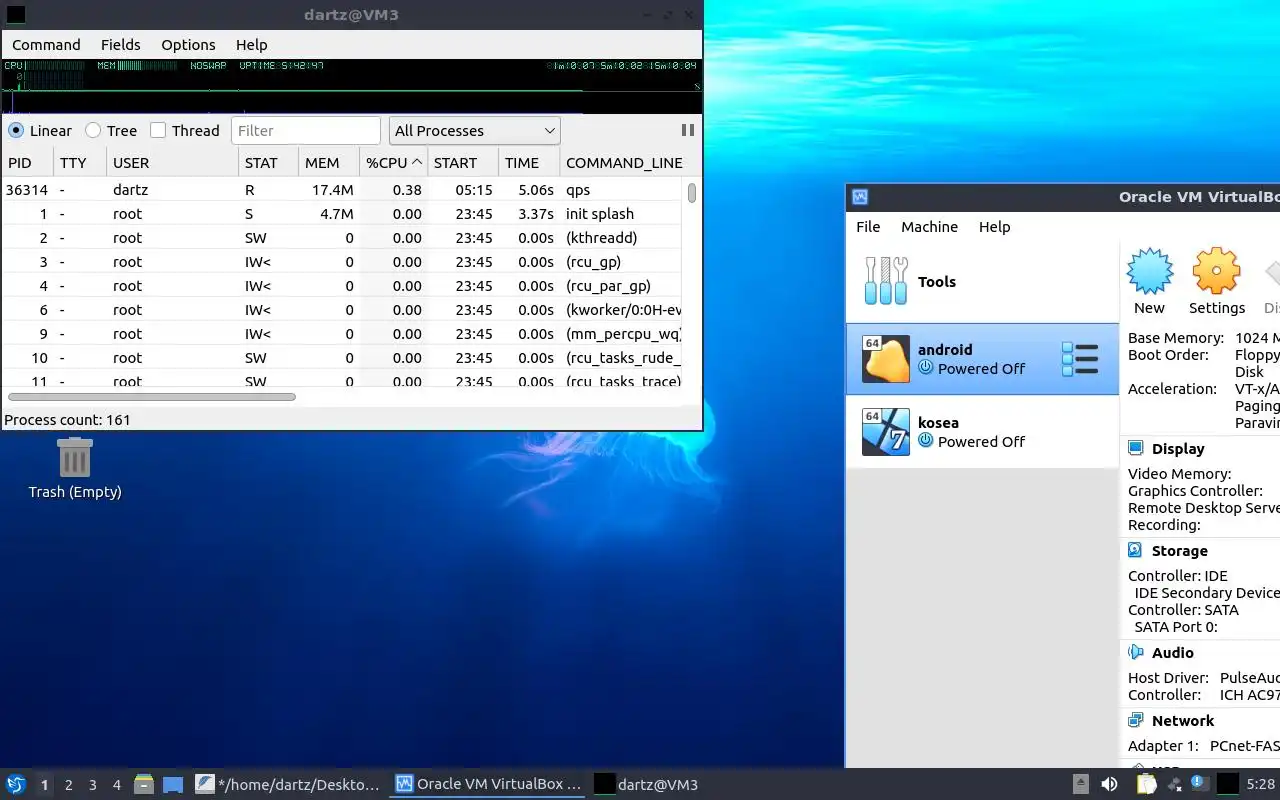
Task: Click the qps black tray icon
Action: pyautogui.click(x=1228, y=784)
